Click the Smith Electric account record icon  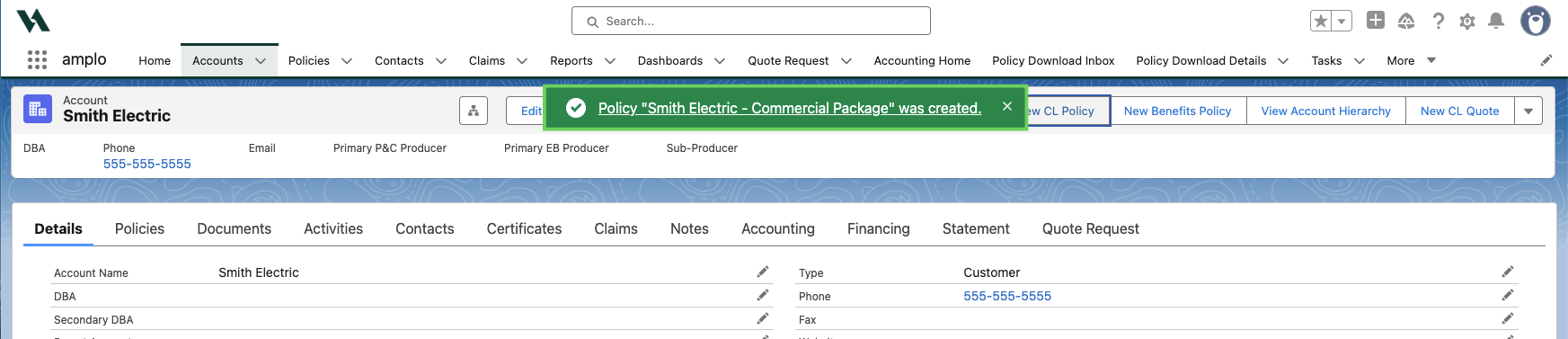click(x=38, y=109)
